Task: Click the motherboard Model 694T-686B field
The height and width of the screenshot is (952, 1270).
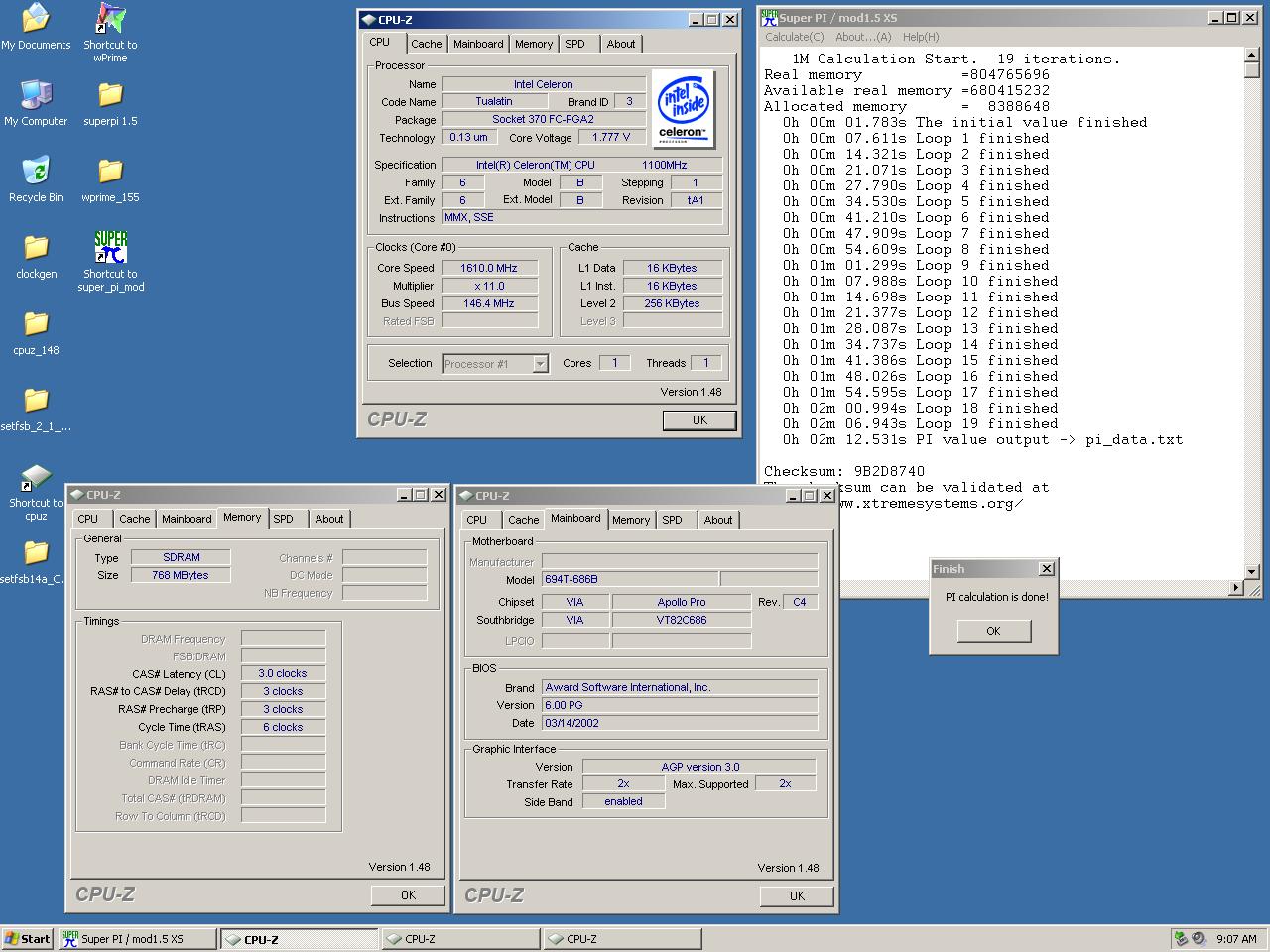Action: pyautogui.click(x=629, y=579)
